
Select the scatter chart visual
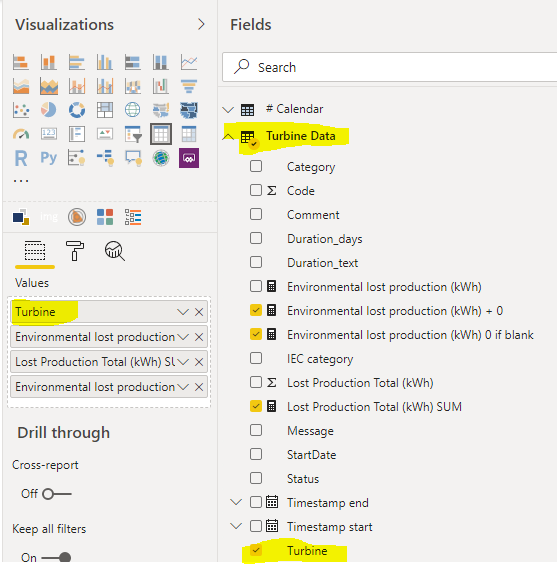pyautogui.click(x=20, y=110)
